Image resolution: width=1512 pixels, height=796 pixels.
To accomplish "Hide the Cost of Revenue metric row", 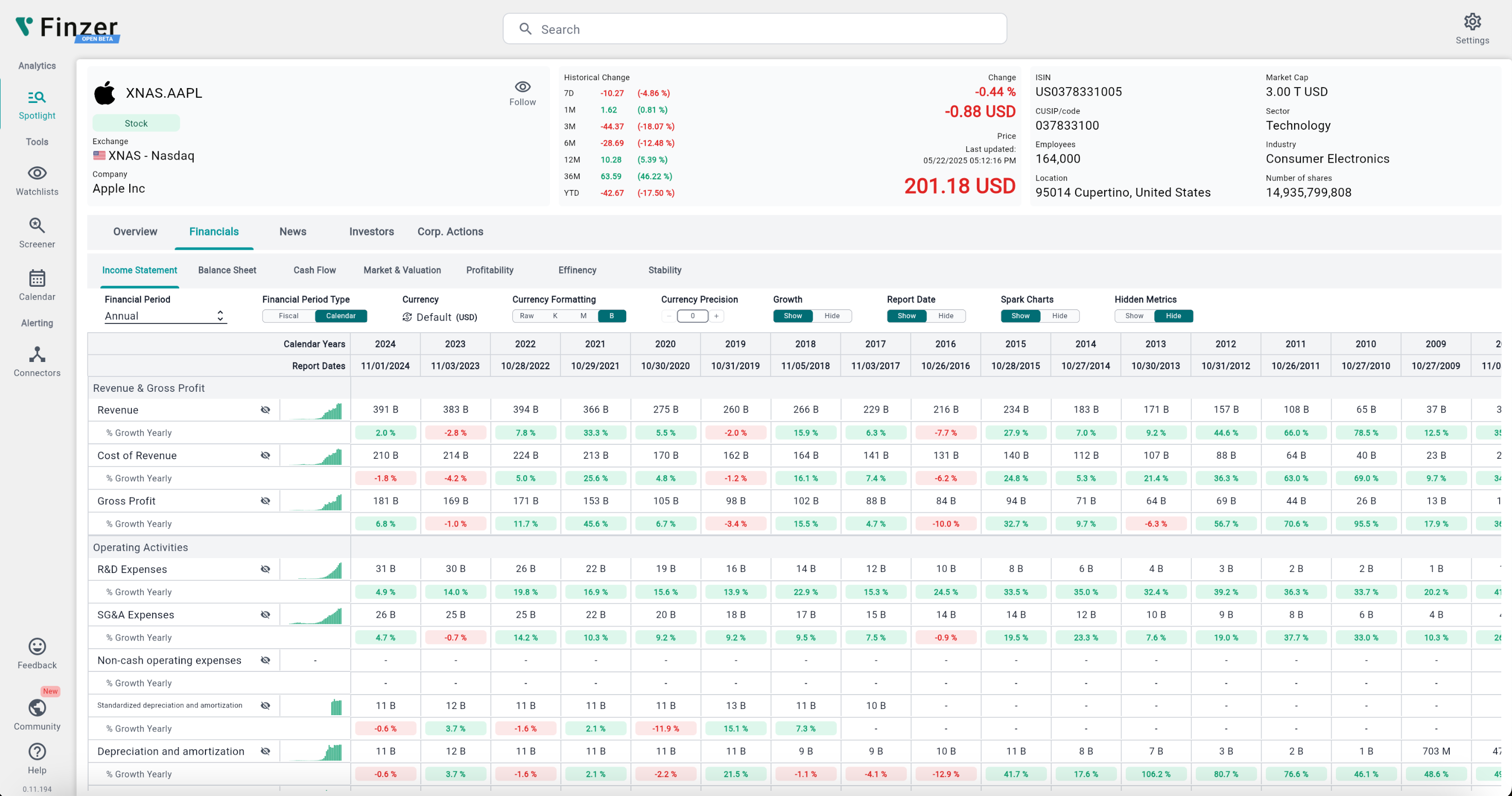I will [x=265, y=455].
